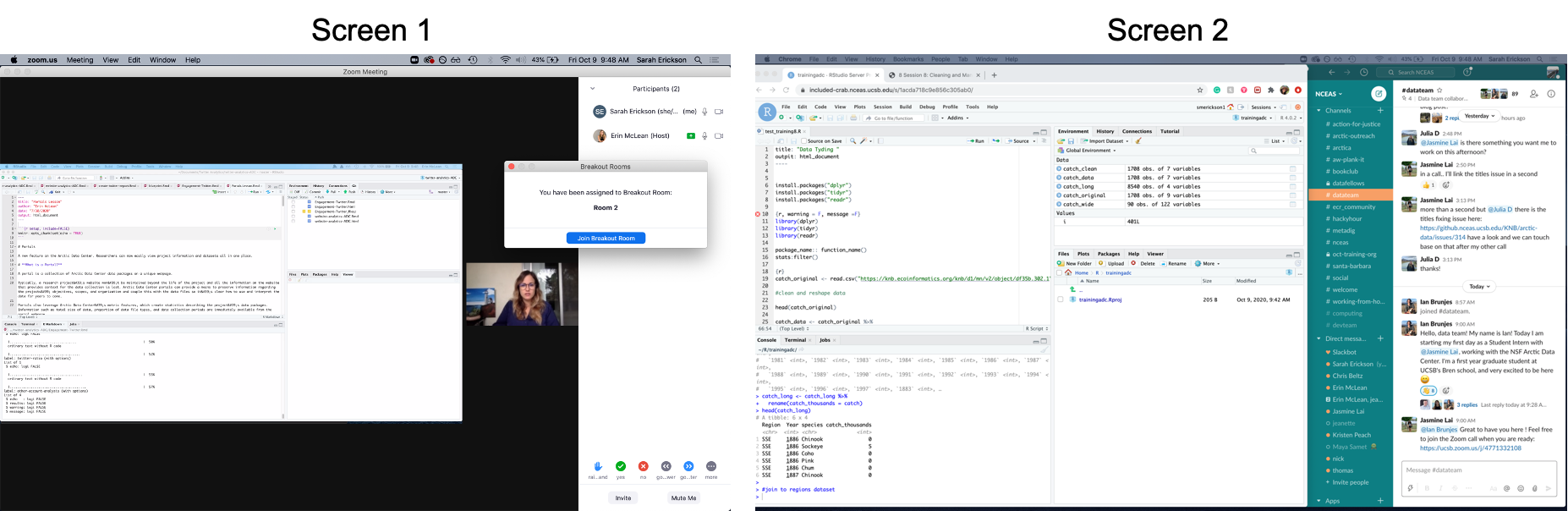Screen dimensions: 1568x511
Task: Click the raise hand icon in Zoom participants
Action: [598, 466]
